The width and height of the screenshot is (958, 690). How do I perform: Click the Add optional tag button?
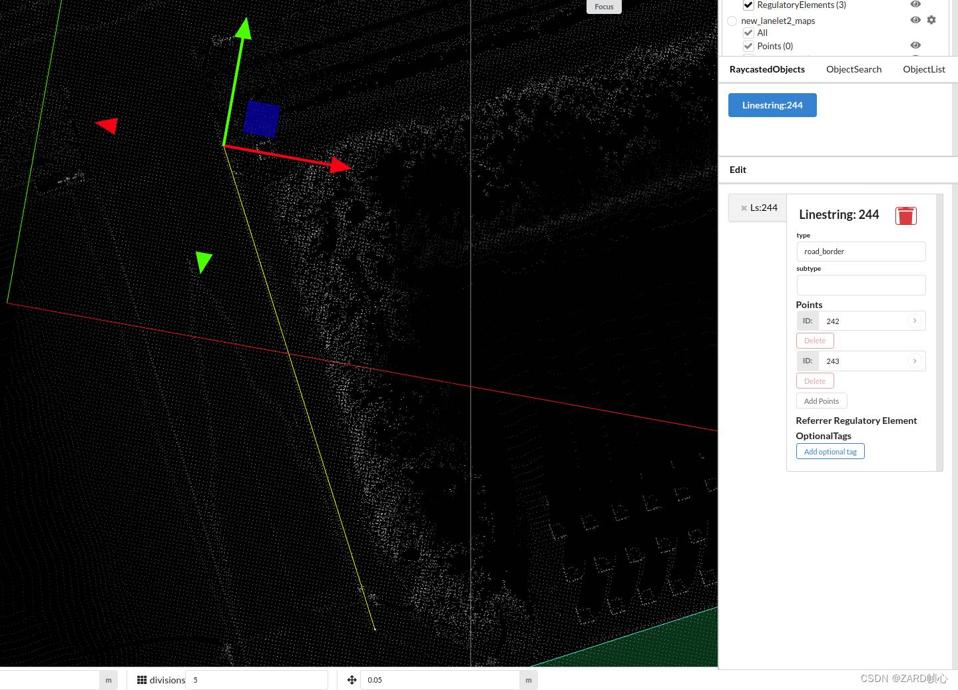[830, 452]
